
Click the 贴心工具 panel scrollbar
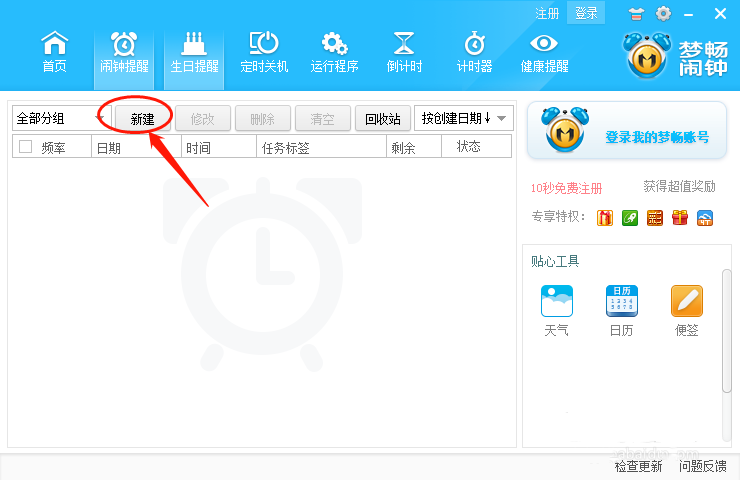tap(726, 330)
